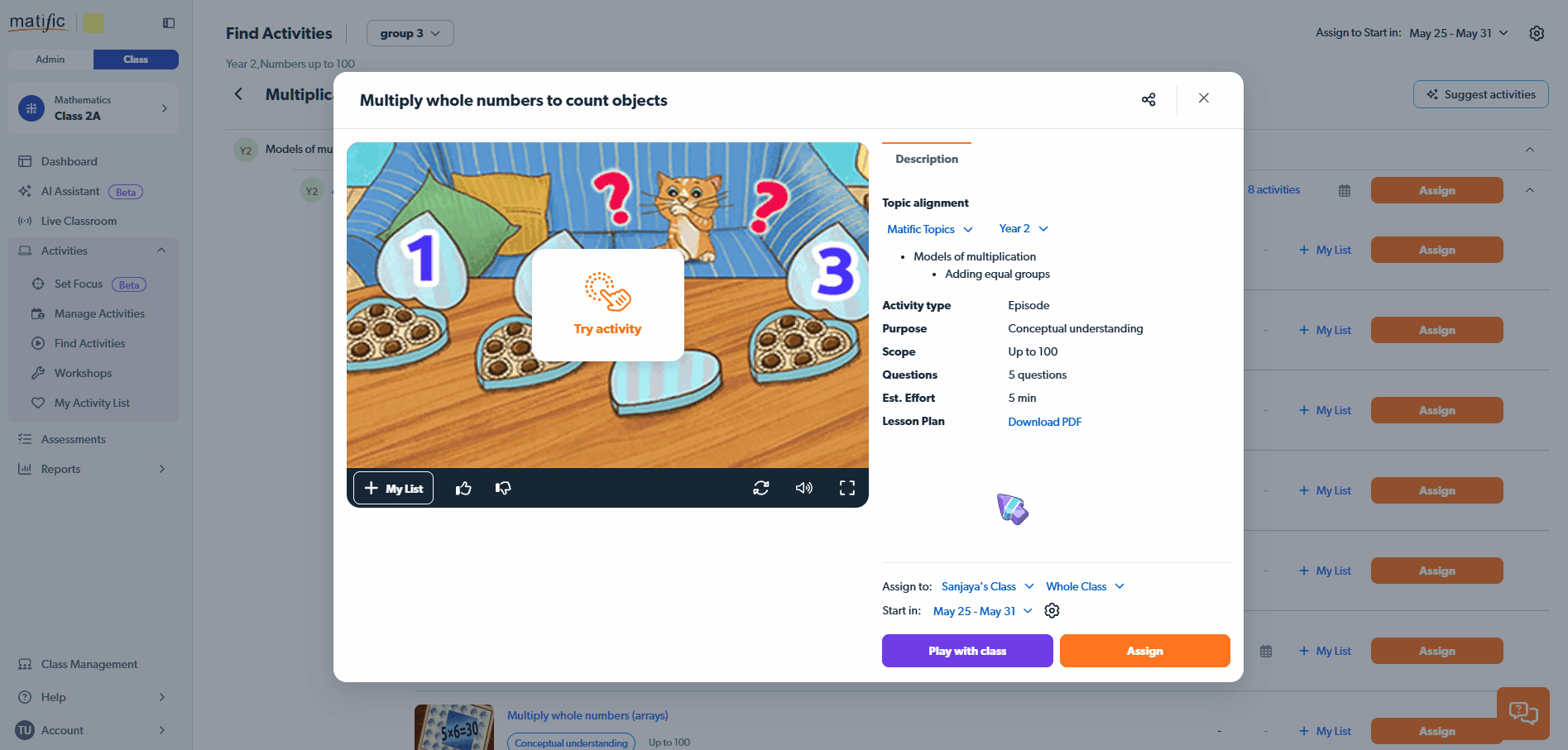Click the Y2 badge next to Models of multiplication
Viewport: 1568px width, 750px height.
point(246,150)
